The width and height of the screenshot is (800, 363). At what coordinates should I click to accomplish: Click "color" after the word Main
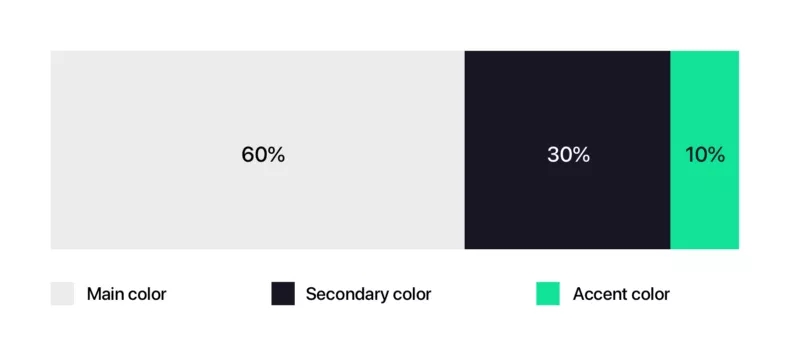click(146, 294)
